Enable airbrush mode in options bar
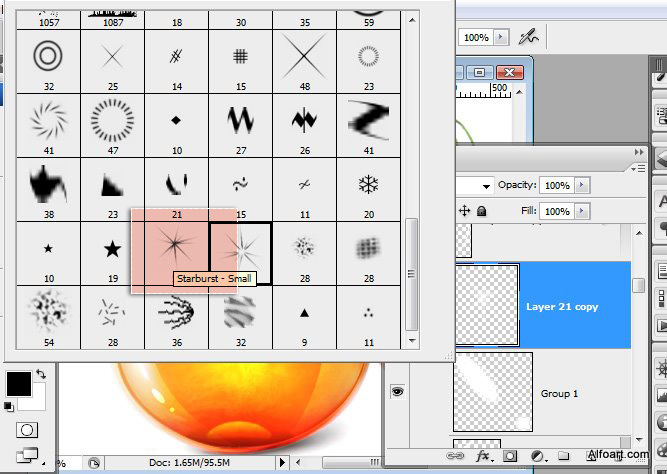The image size is (667, 474). (529, 37)
